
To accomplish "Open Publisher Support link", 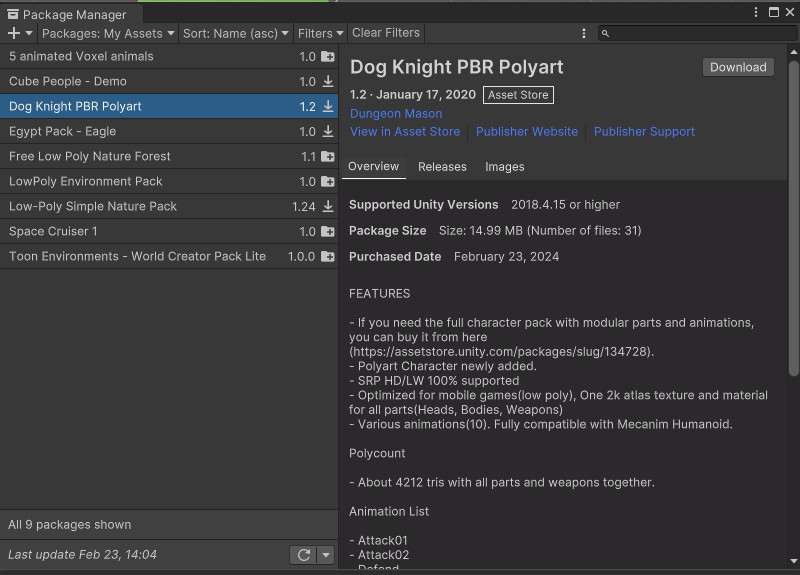I will click(644, 132).
